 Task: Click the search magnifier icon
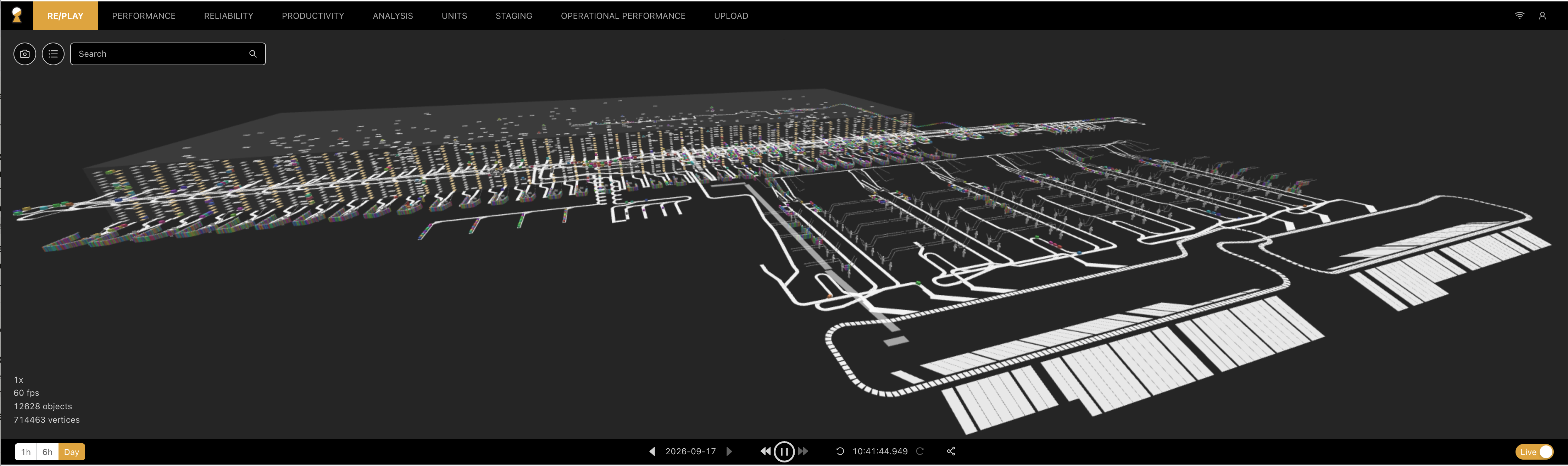click(x=252, y=54)
